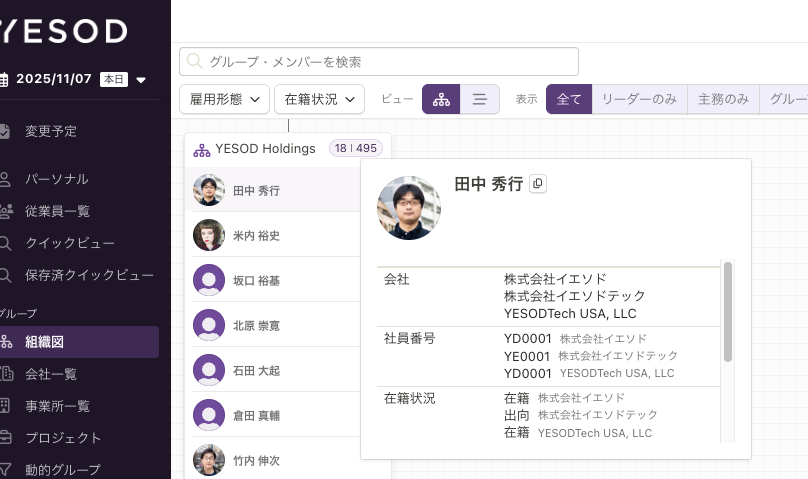The height and width of the screenshot is (479, 808).
Task: Click the copy icon next to 田中 秀行
Action: [538, 184]
